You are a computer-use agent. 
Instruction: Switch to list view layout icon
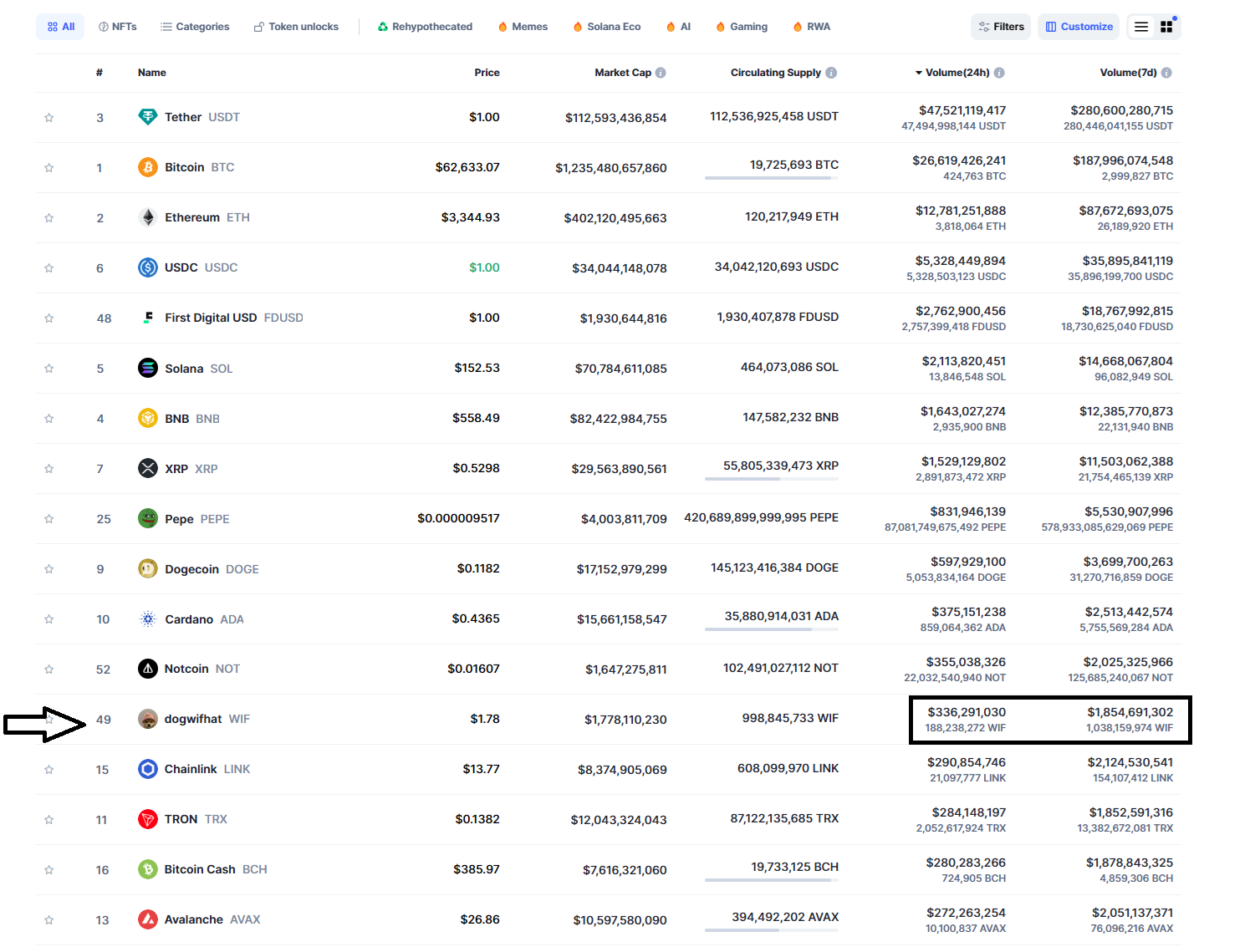click(x=1140, y=27)
